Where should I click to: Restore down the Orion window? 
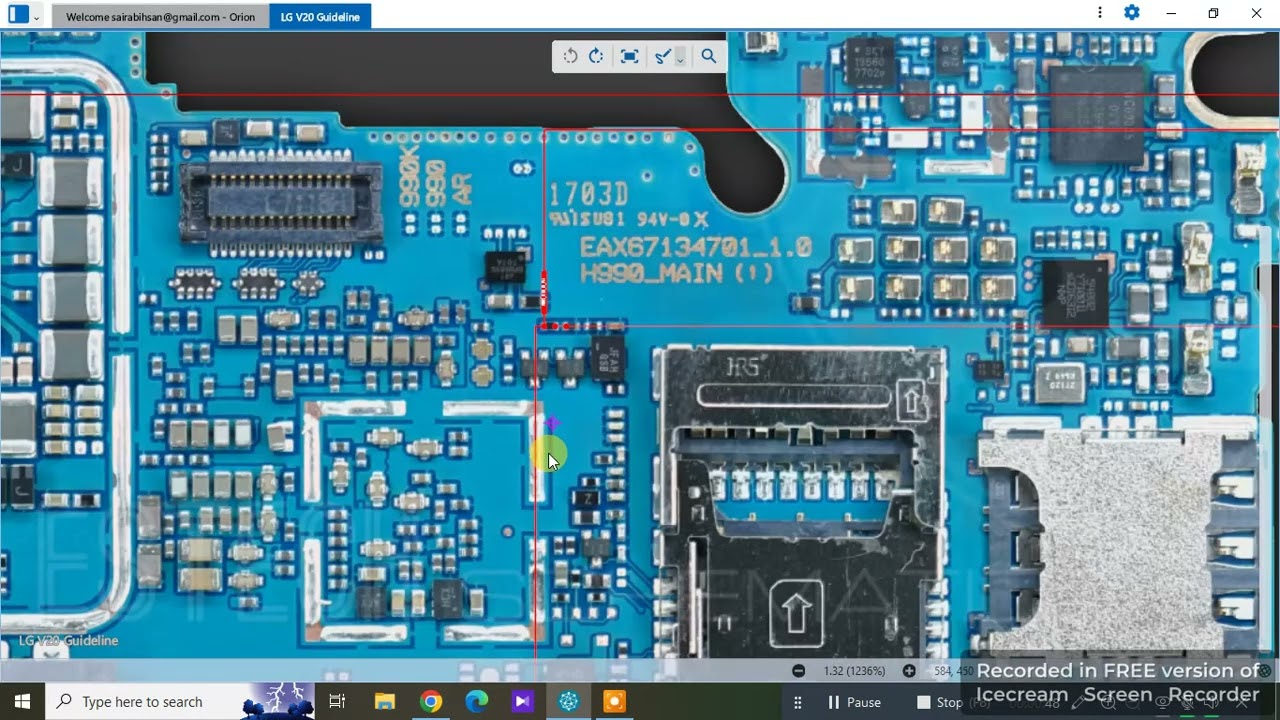click(1213, 13)
